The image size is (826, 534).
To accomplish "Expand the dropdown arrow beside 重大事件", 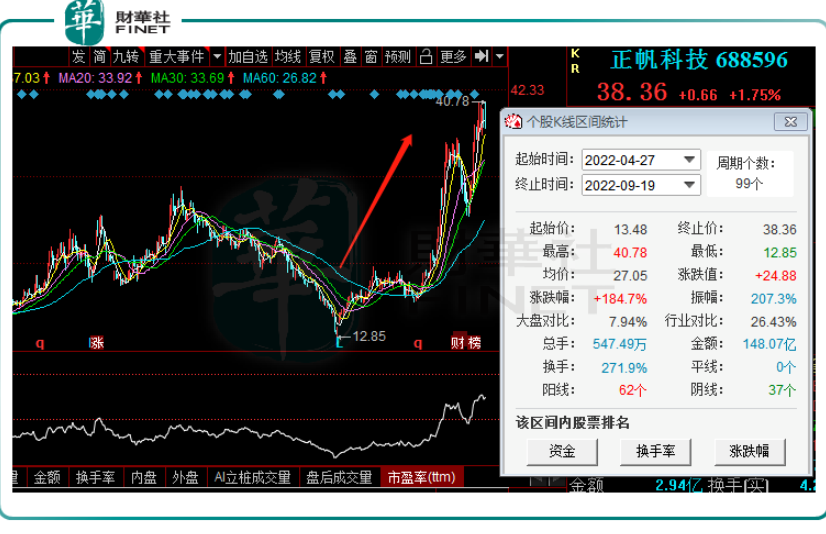I will [x=217, y=56].
